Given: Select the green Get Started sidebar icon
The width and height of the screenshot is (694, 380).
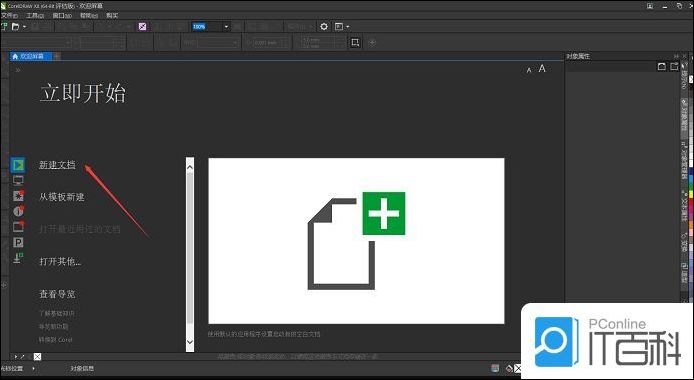Looking at the screenshot, I should (18, 165).
